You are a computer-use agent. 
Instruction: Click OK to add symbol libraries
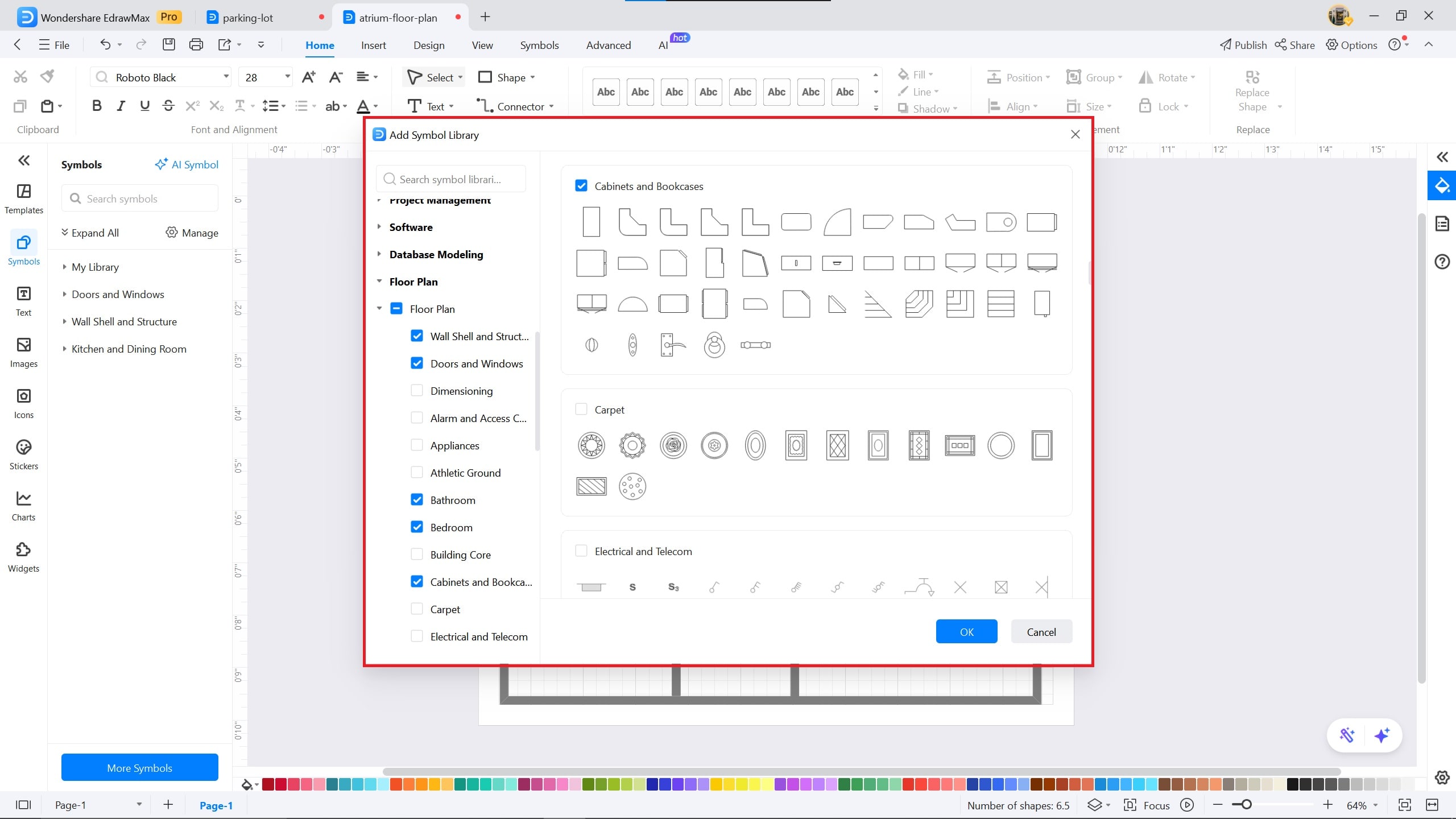tap(966, 632)
